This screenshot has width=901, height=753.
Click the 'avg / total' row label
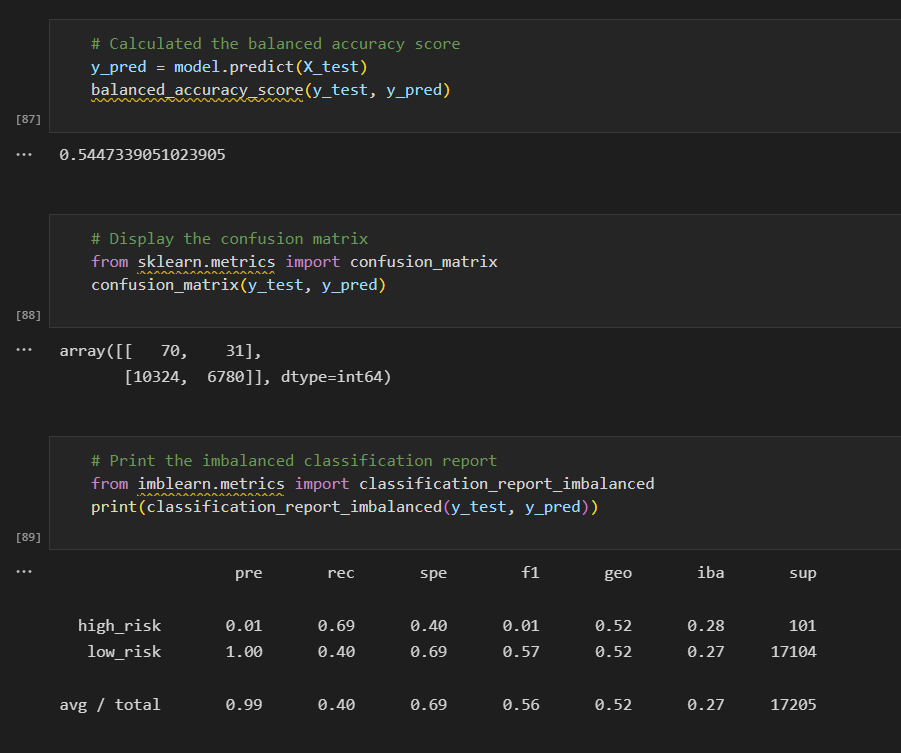110,705
